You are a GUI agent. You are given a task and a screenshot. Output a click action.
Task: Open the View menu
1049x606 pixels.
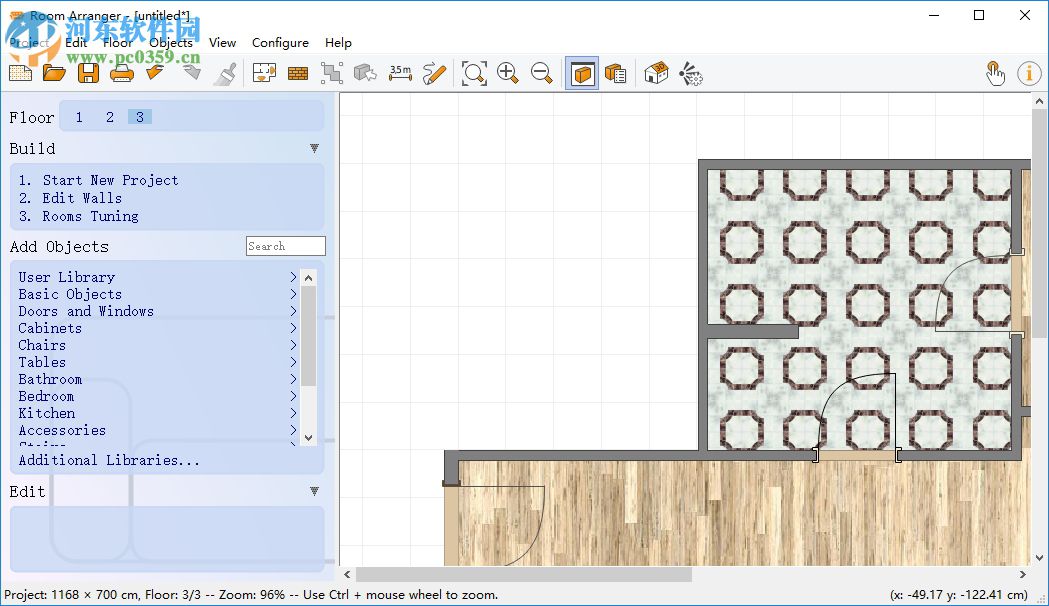[222, 42]
